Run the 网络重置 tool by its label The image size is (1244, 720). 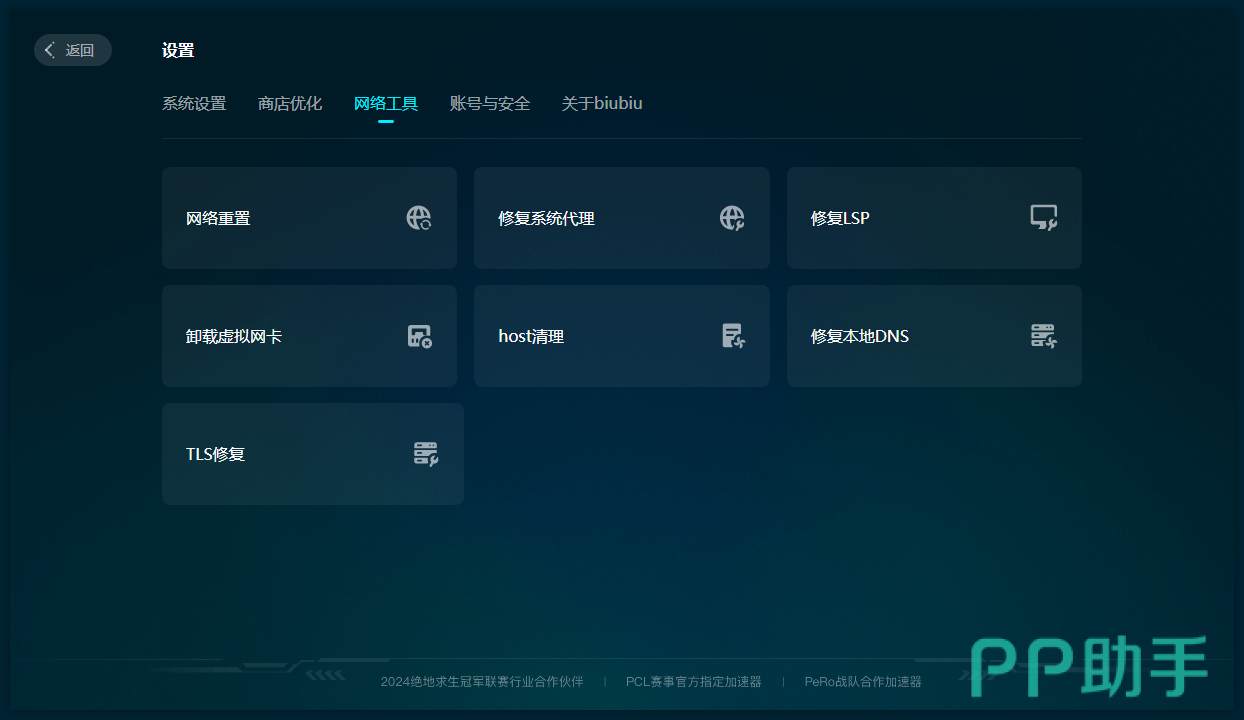pos(218,218)
